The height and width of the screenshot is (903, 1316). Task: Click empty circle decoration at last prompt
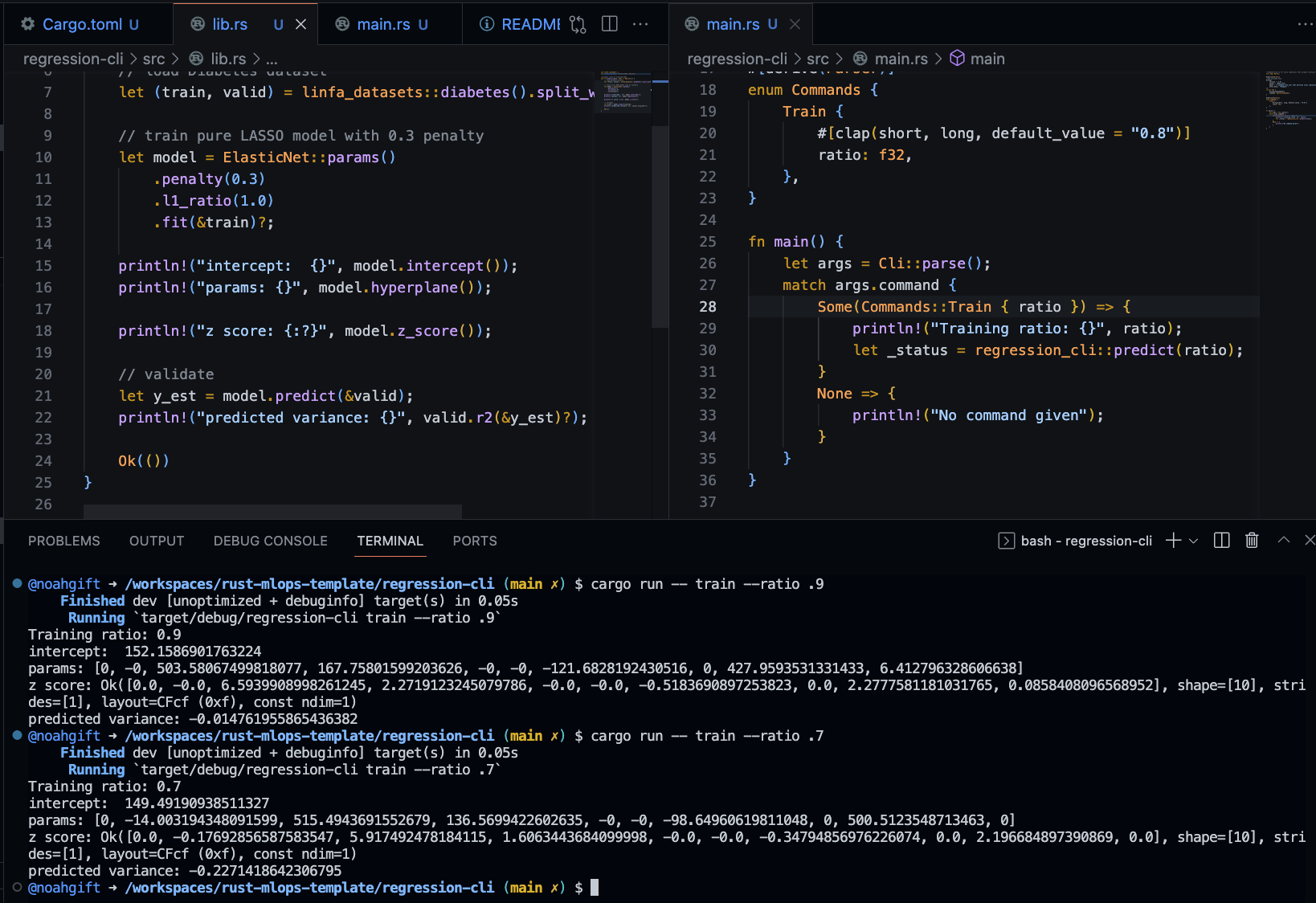pos(17,887)
